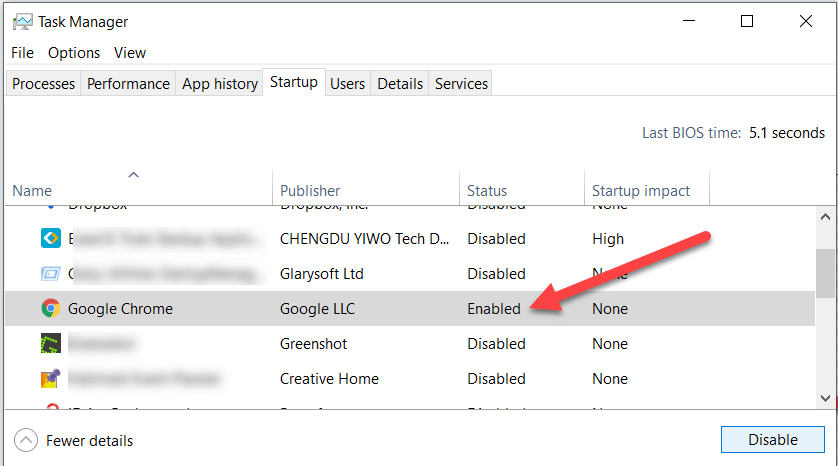The image size is (838, 466).
Task: Switch to the Processes tab
Action: tap(43, 84)
